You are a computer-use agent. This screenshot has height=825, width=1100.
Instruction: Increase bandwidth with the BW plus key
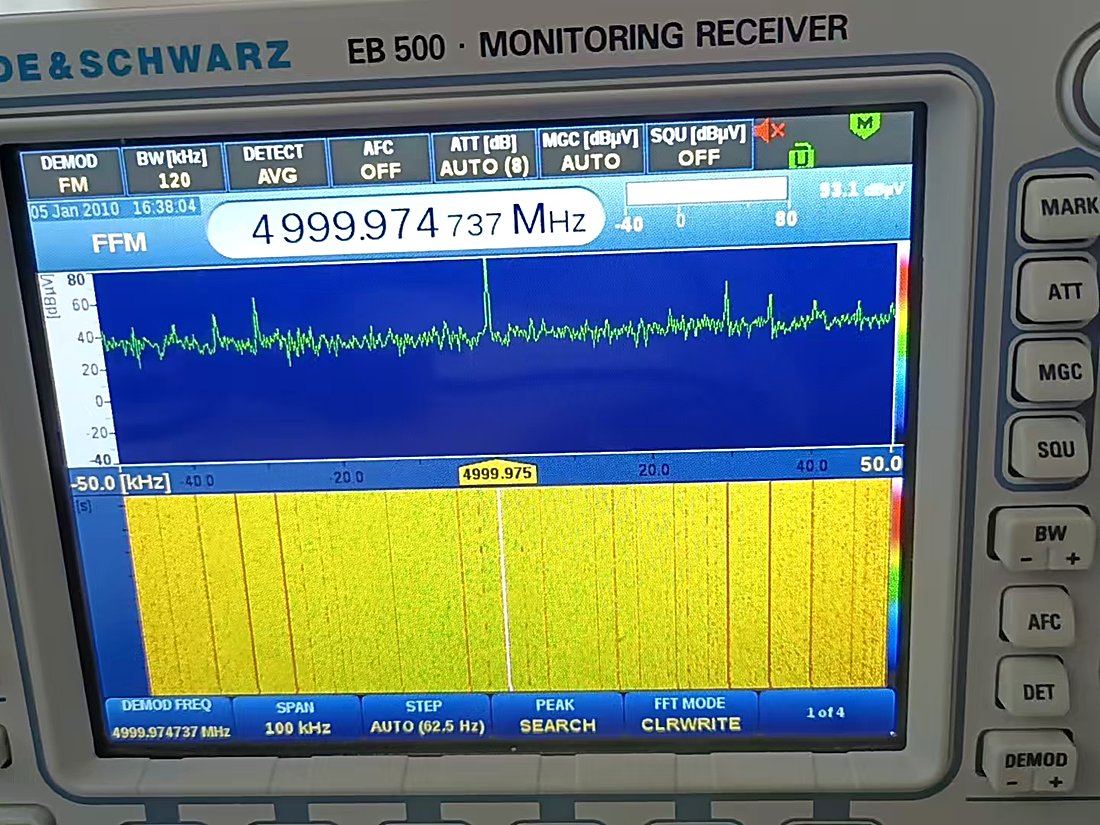pos(1071,558)
